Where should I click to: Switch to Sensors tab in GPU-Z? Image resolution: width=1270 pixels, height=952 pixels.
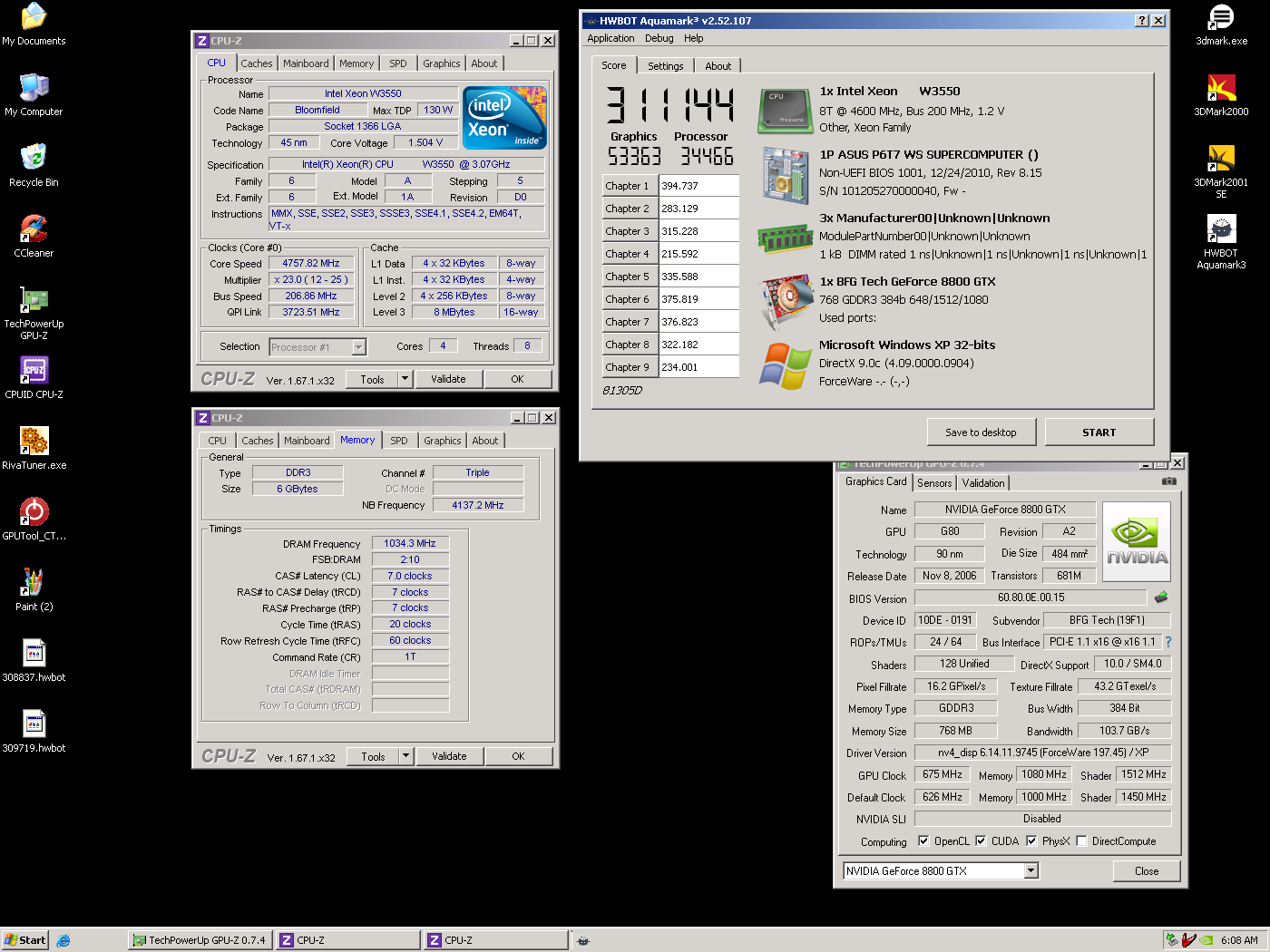tap(934, 483)
